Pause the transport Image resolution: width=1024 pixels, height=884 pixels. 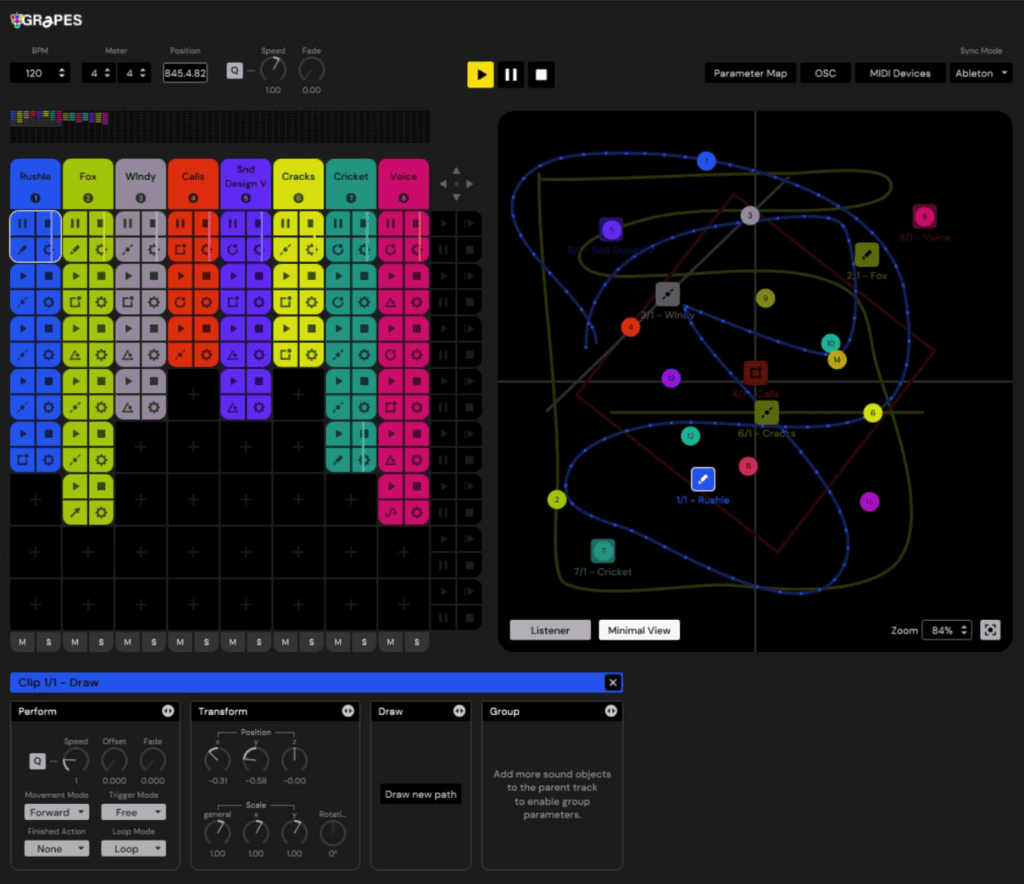[511, 74]
